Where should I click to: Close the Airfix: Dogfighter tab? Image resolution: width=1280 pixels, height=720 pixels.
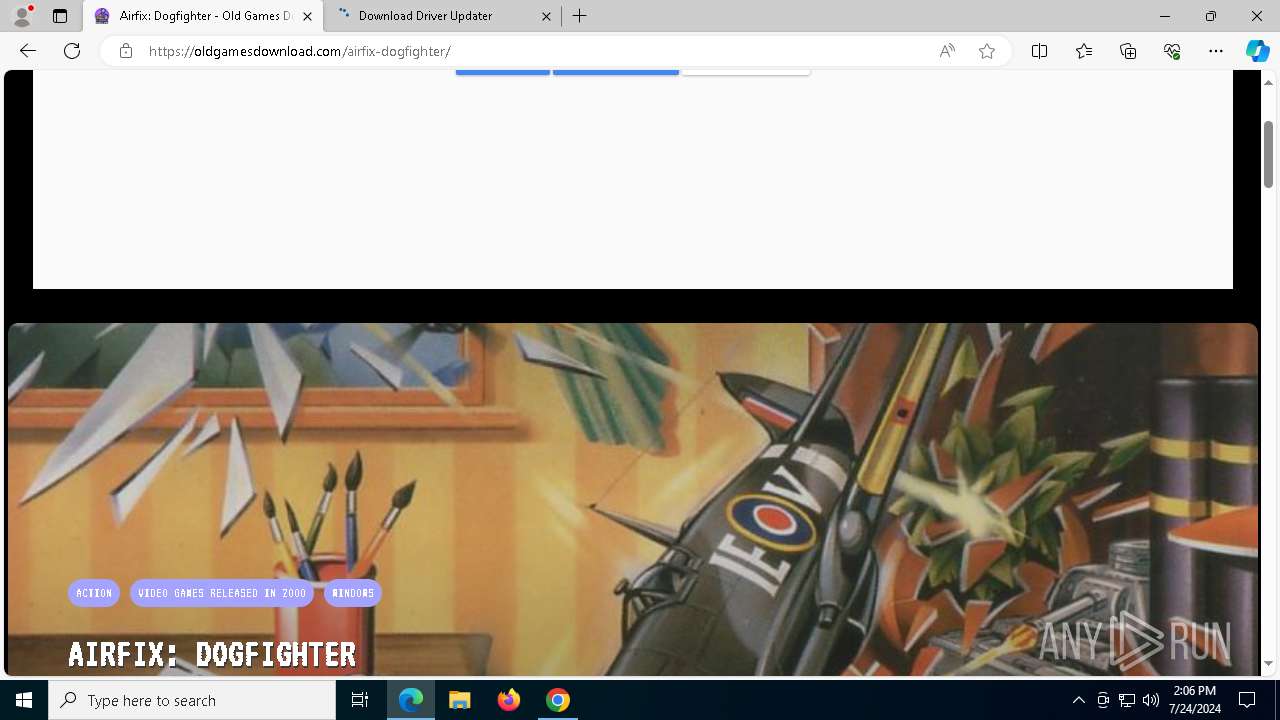click(307, 16)
